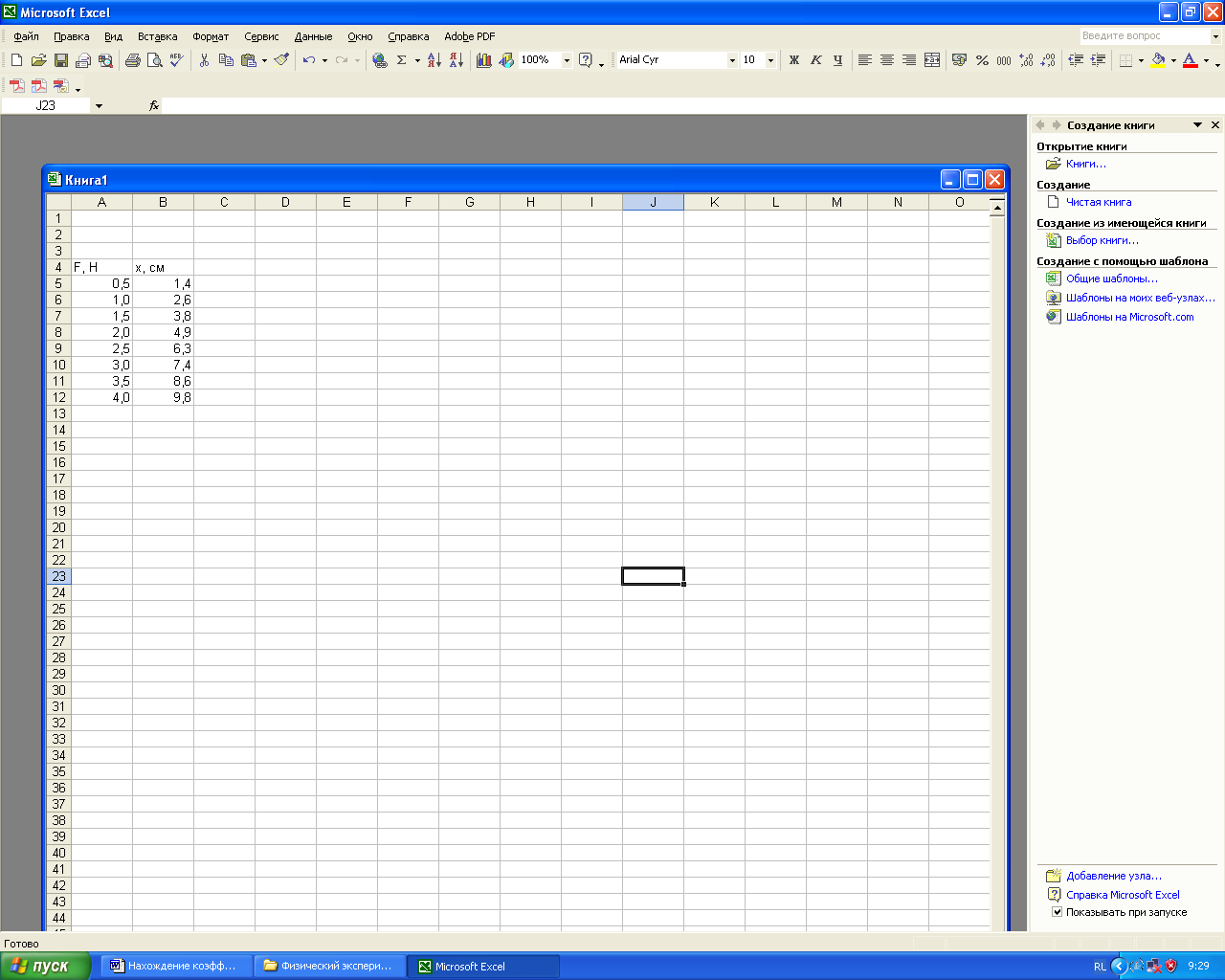Run the spelling check icon
The image size is (1225, 980).
coord(176,60)
